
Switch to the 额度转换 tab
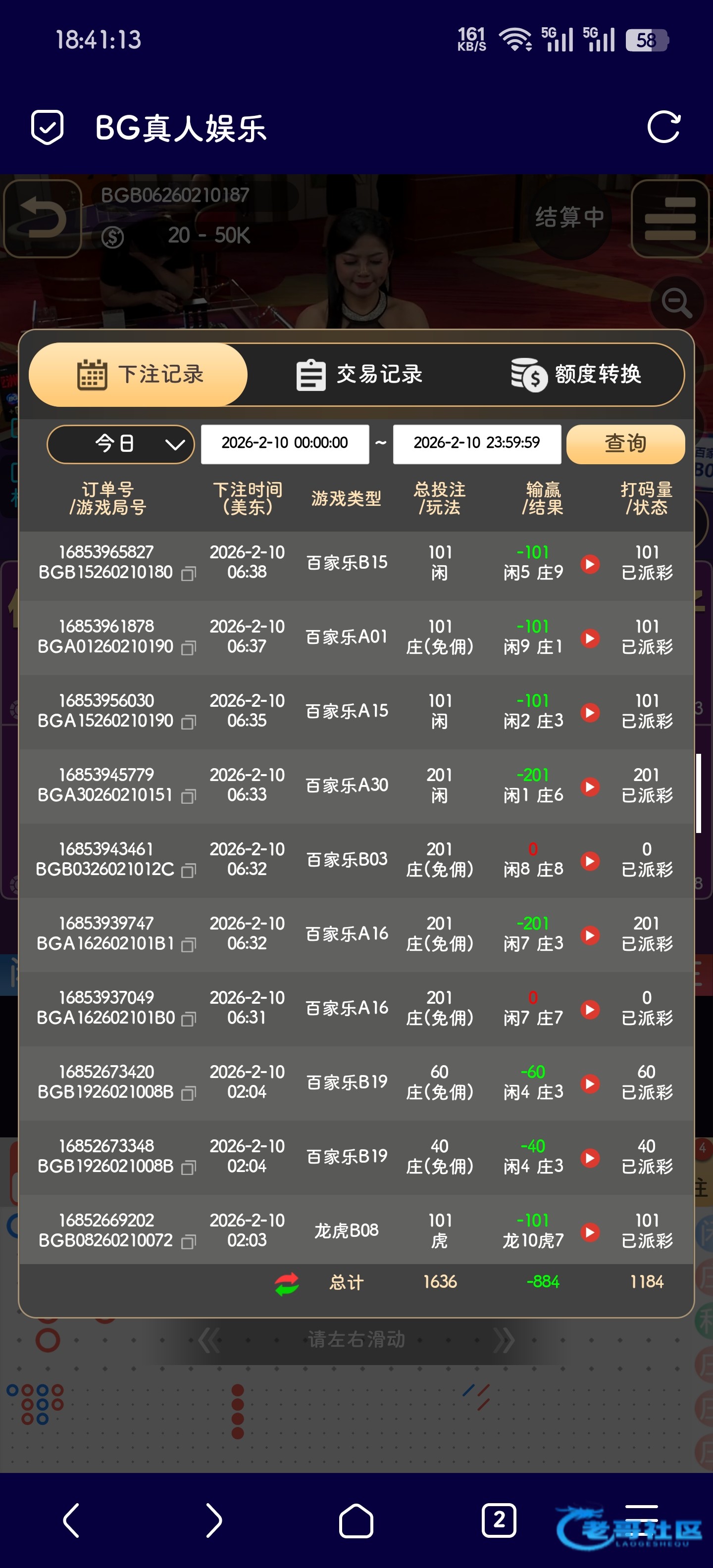click(x=576, y=374)
